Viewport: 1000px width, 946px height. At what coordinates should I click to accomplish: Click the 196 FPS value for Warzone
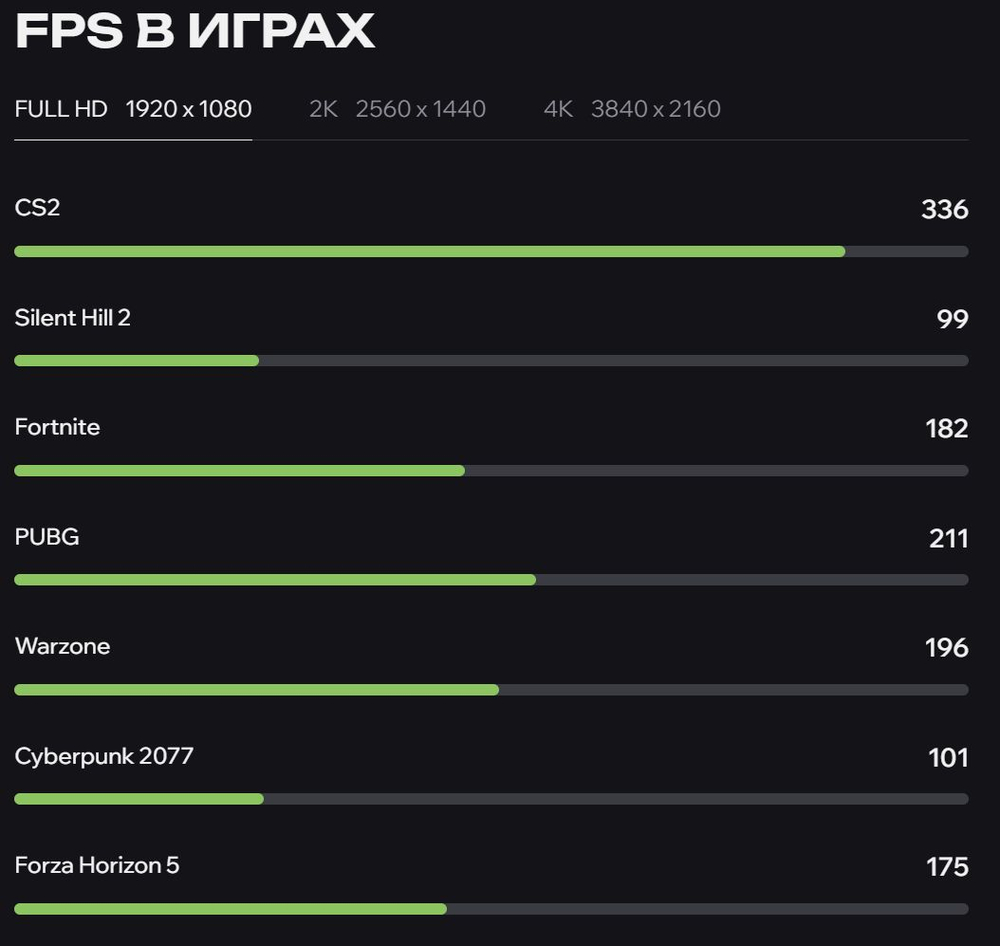945,648
